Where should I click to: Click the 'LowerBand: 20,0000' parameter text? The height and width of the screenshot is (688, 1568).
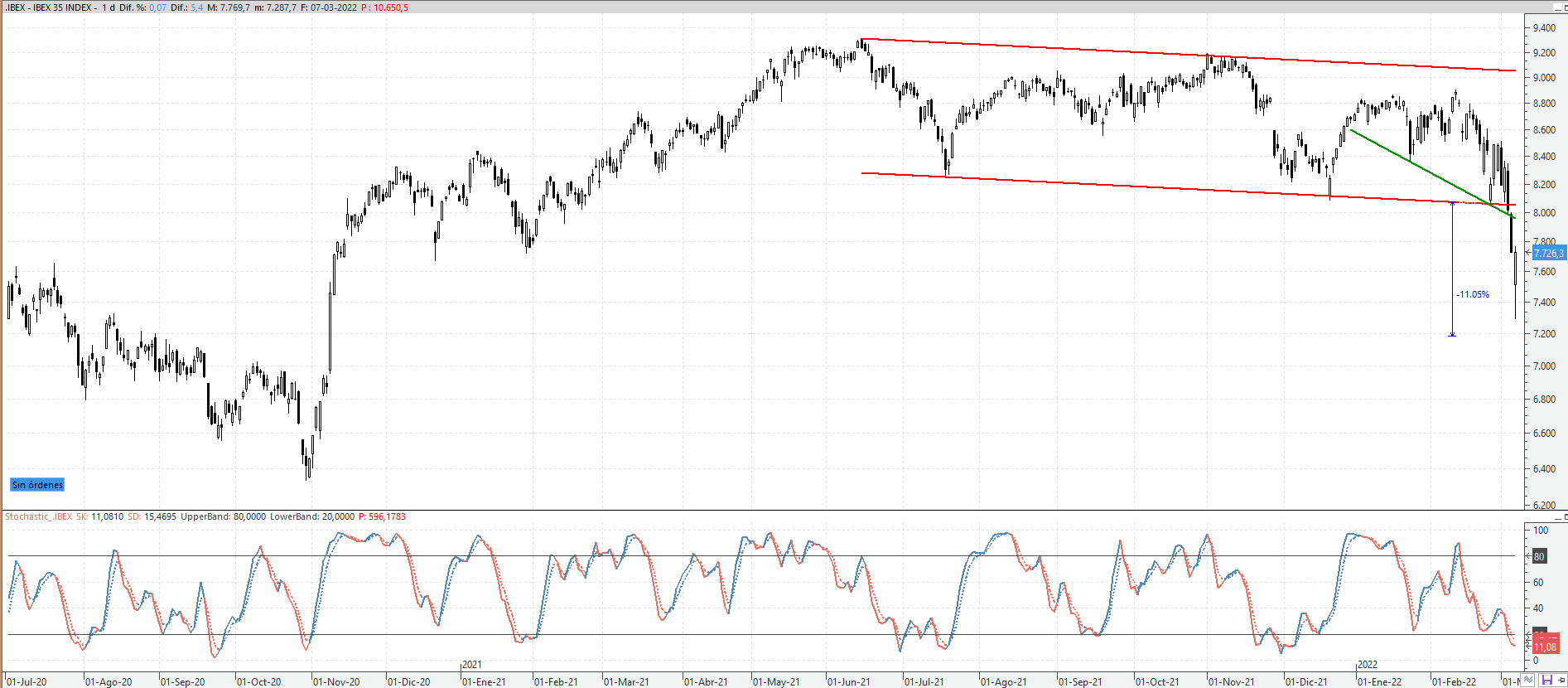click(311, 516)
